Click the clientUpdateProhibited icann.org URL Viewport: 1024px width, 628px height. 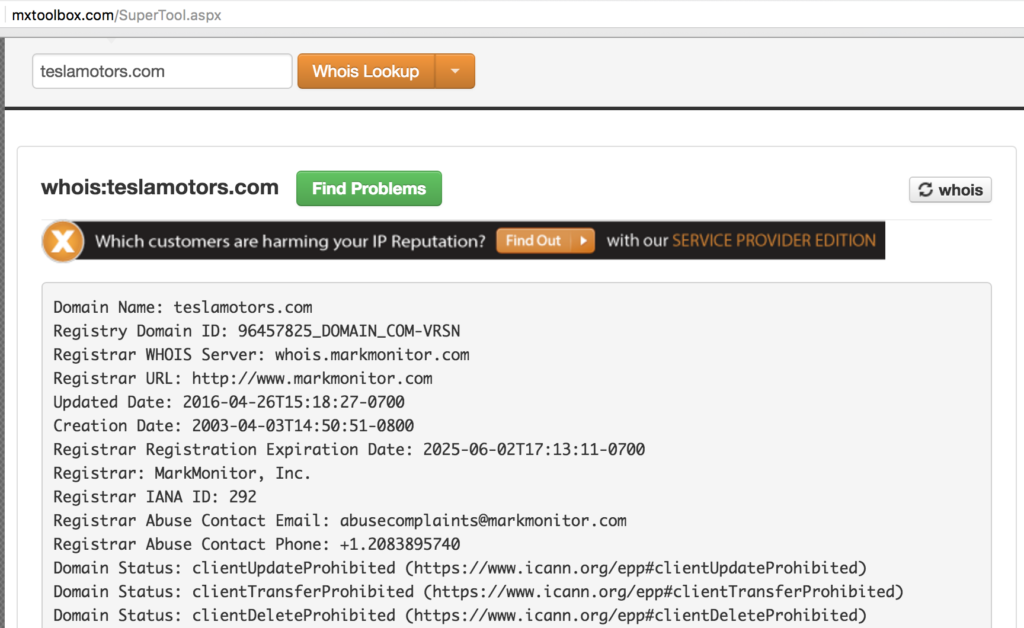636,568
